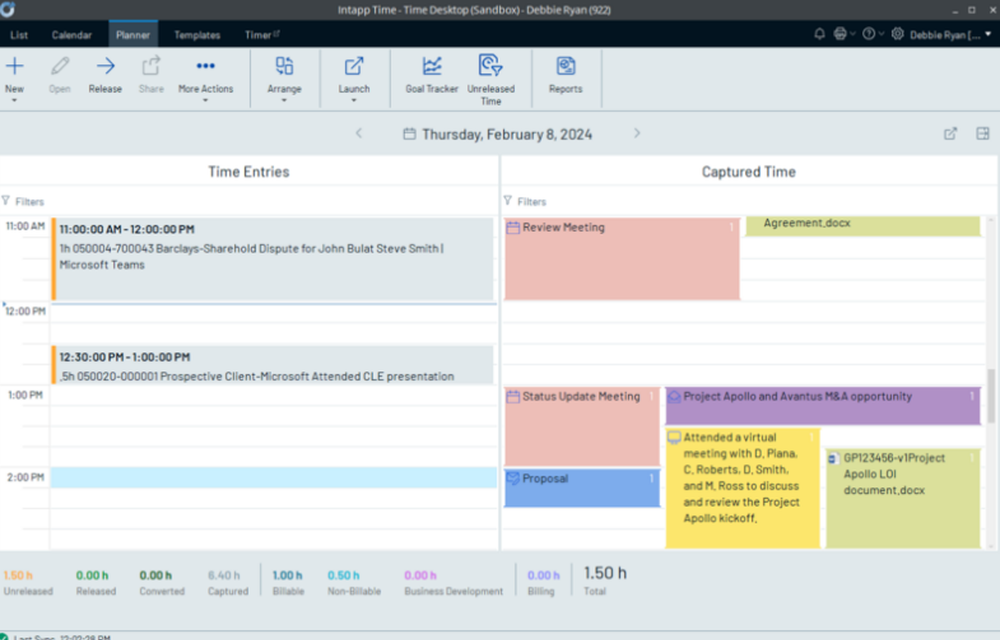The height and width of the screenshot is (640, 1000).
Task: Click the notifications bell icon
Action: [820, 34]
